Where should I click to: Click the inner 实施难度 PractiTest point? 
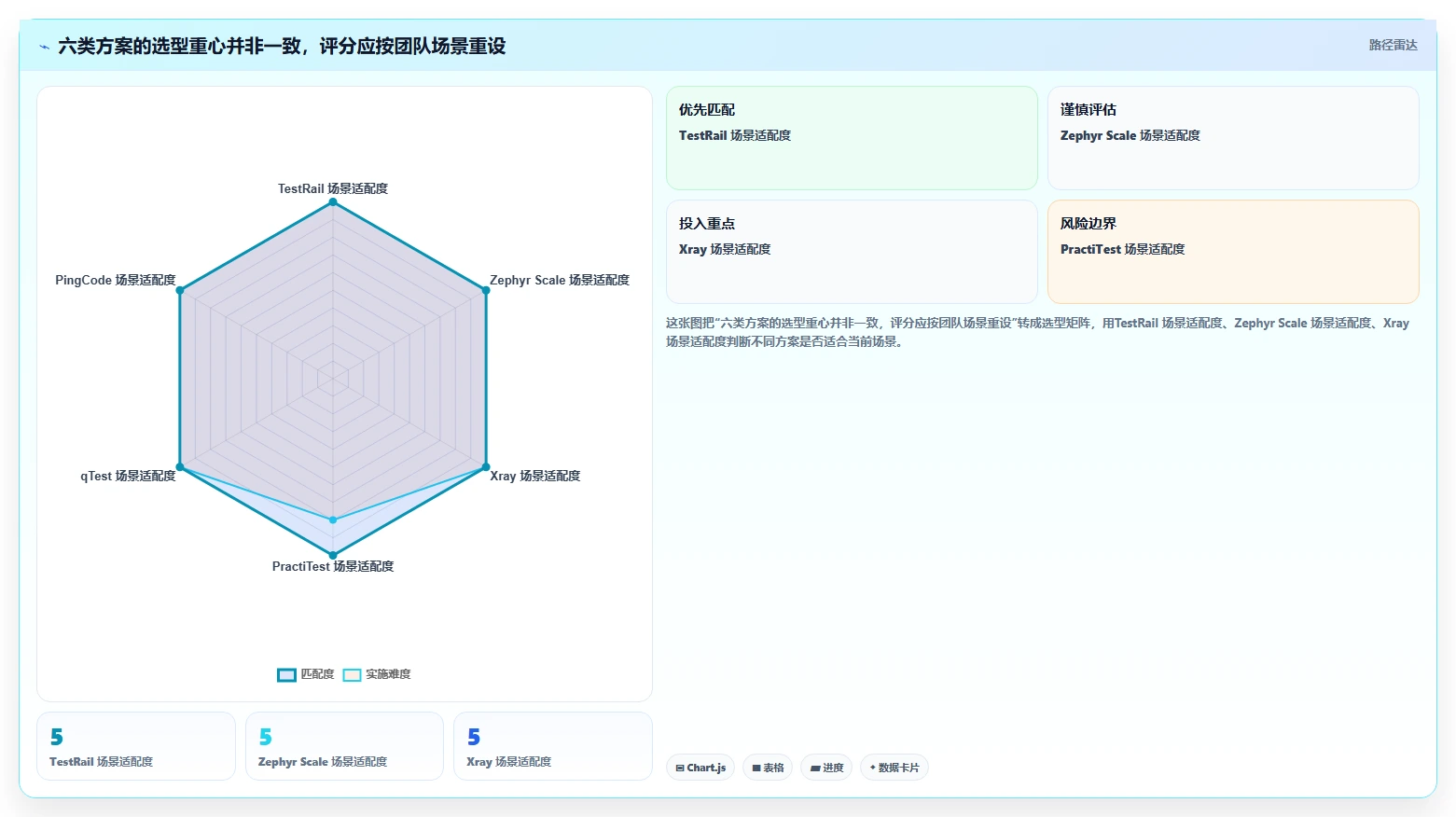(x=332, y=519)
